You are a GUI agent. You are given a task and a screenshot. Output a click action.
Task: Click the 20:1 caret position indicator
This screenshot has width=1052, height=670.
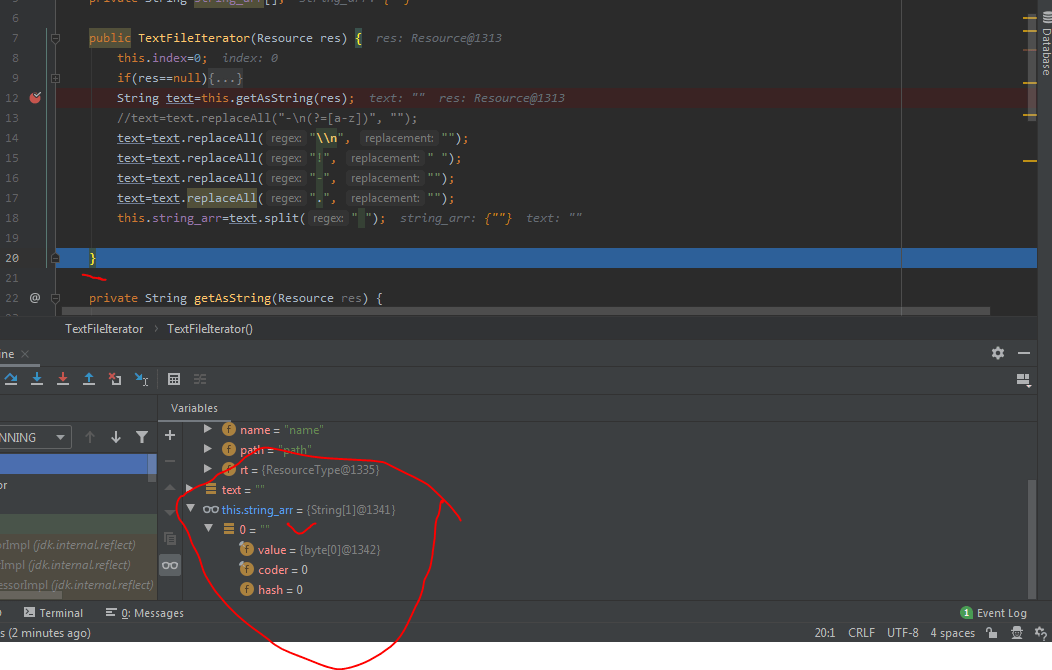(825, 632)
